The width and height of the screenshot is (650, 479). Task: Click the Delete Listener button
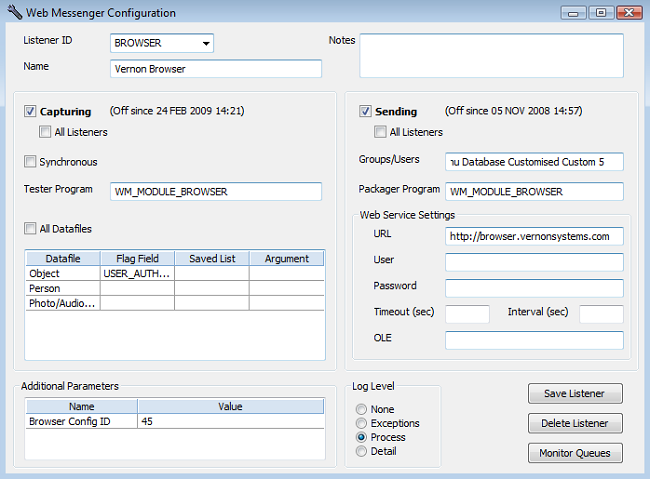coord(575,423)
